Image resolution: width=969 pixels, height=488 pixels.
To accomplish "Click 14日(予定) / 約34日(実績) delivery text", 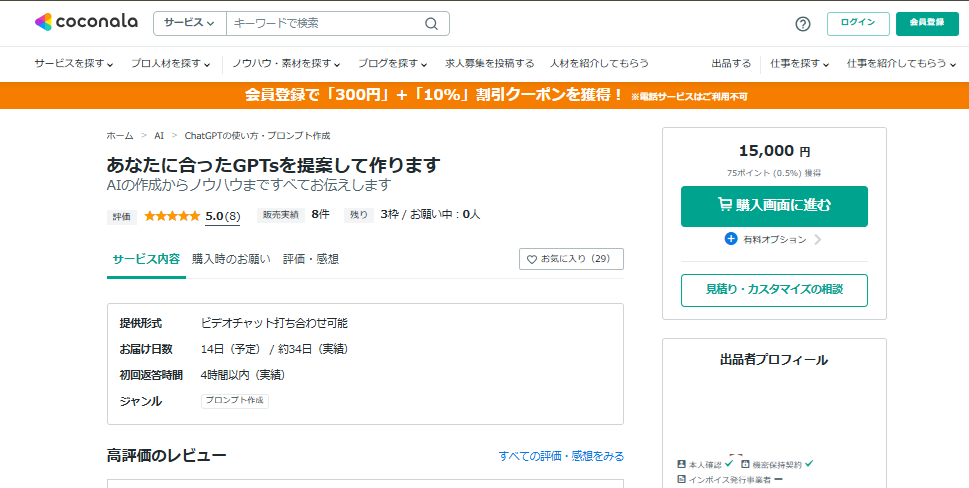I will [275, 349].
